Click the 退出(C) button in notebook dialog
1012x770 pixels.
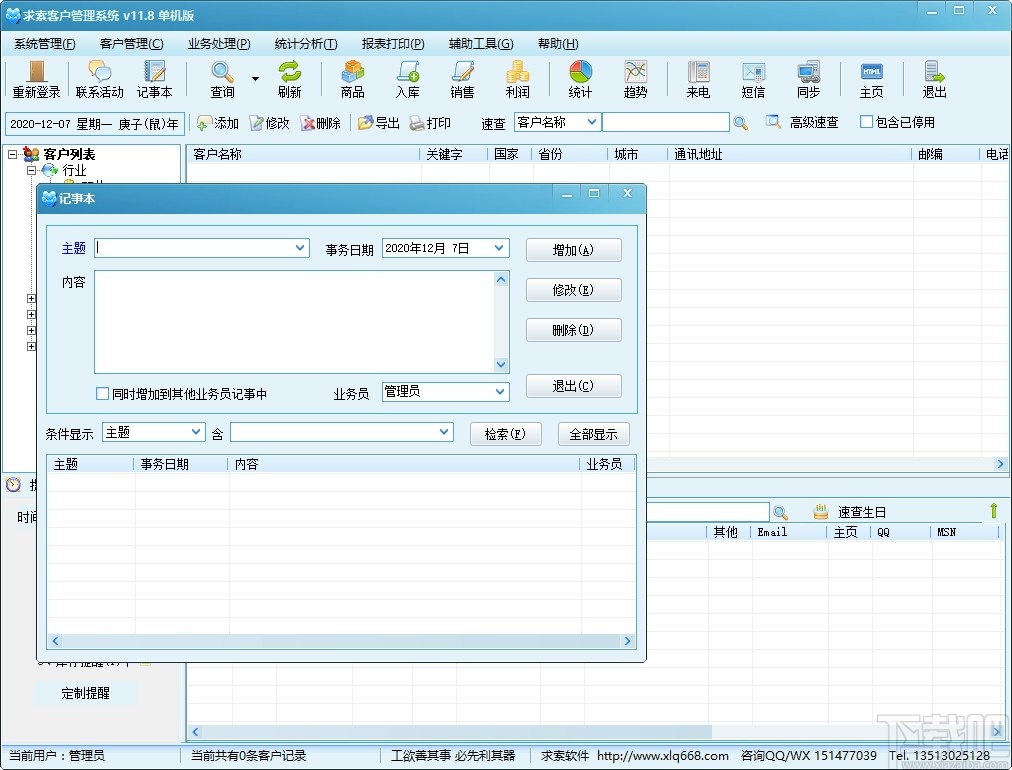point(574,386)
